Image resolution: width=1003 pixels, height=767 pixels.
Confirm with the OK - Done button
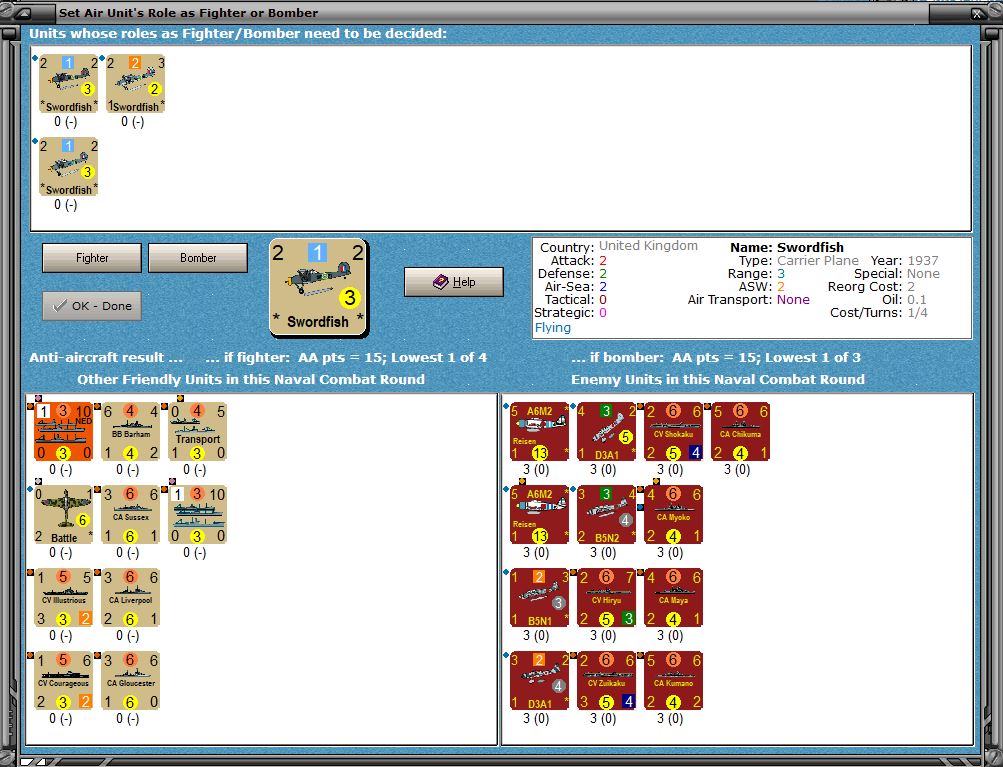coord(91,306)
